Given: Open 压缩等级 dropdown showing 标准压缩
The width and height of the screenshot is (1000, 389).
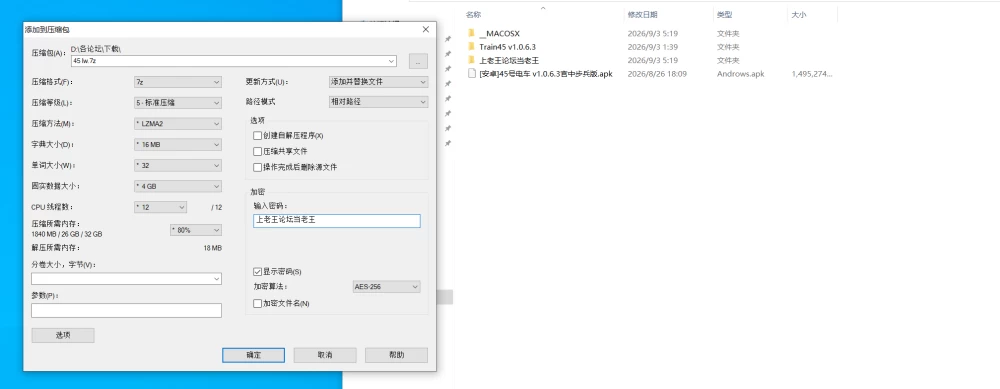Looking at the screenshot, I should click(x=177, y=103).
